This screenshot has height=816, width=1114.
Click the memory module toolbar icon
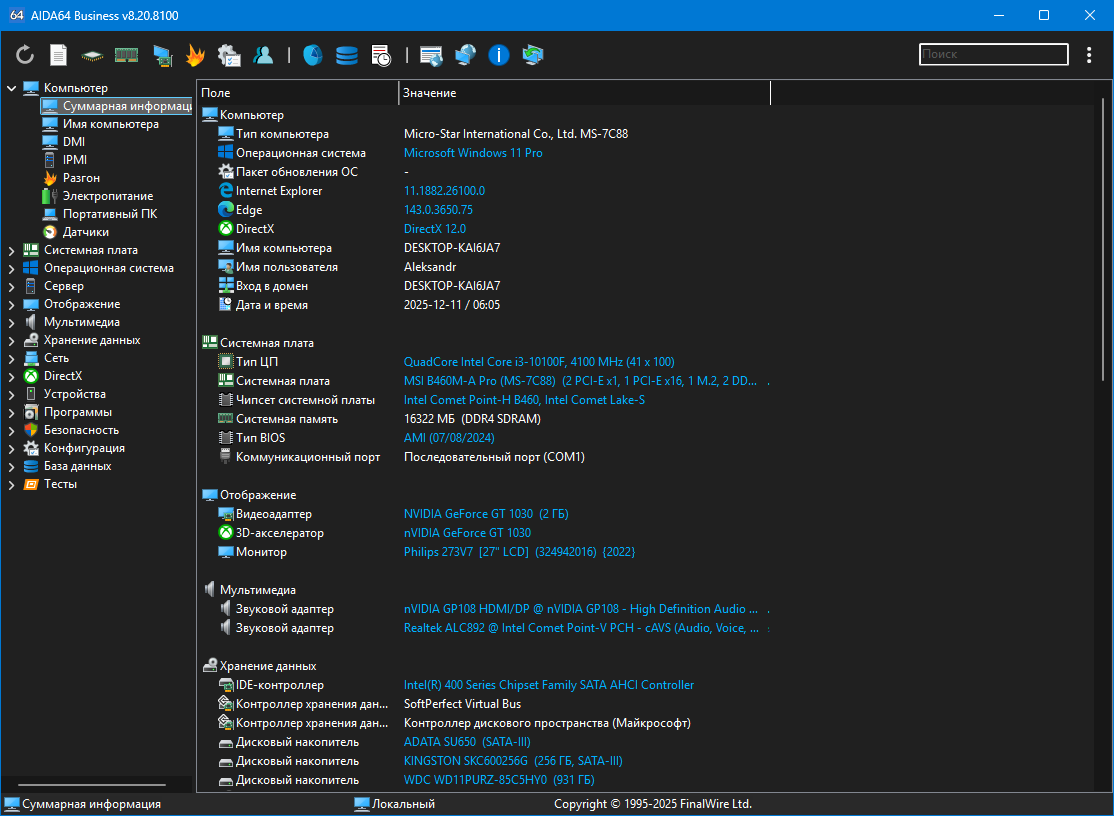126,55
